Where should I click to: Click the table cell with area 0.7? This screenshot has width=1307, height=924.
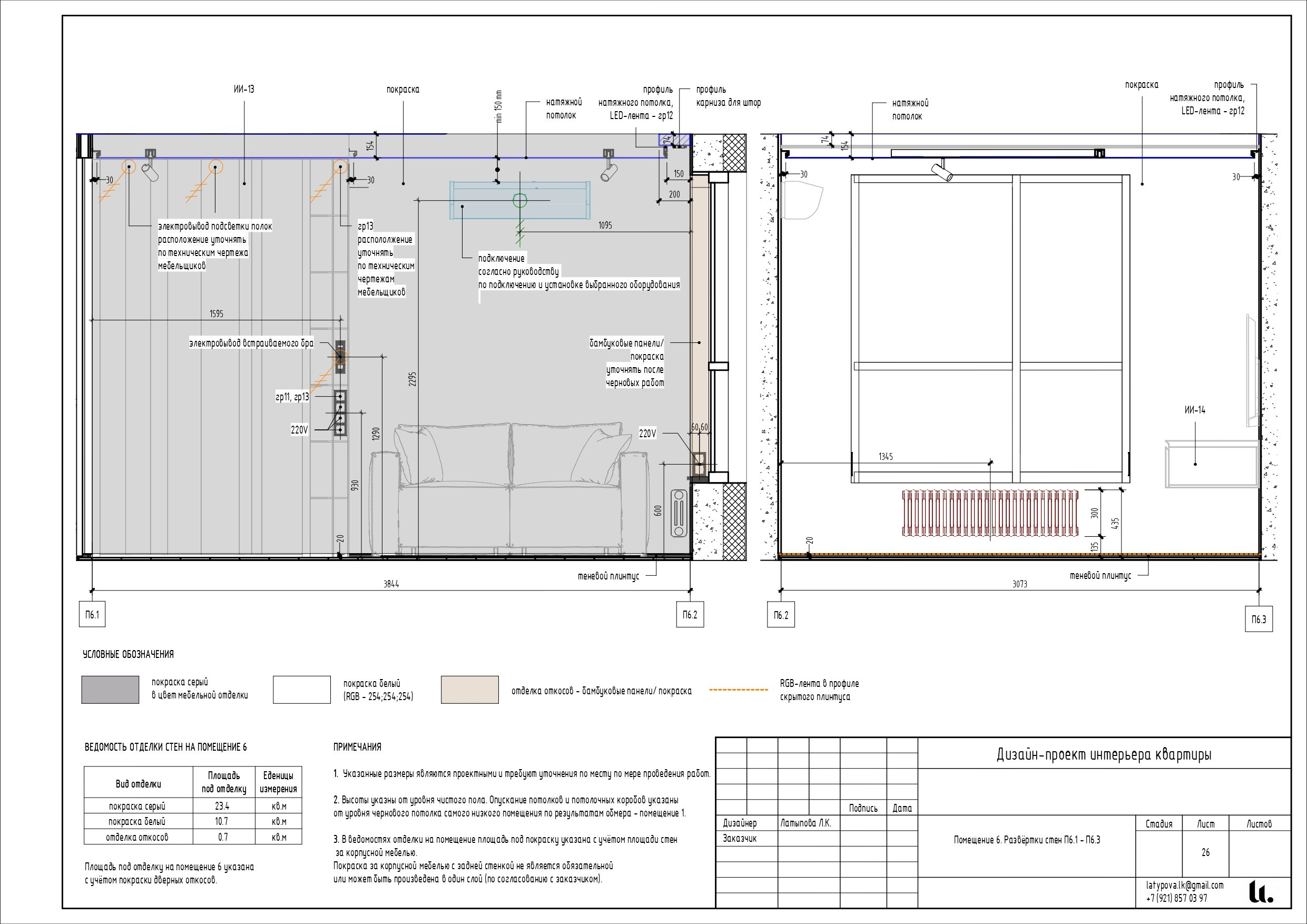224,837
